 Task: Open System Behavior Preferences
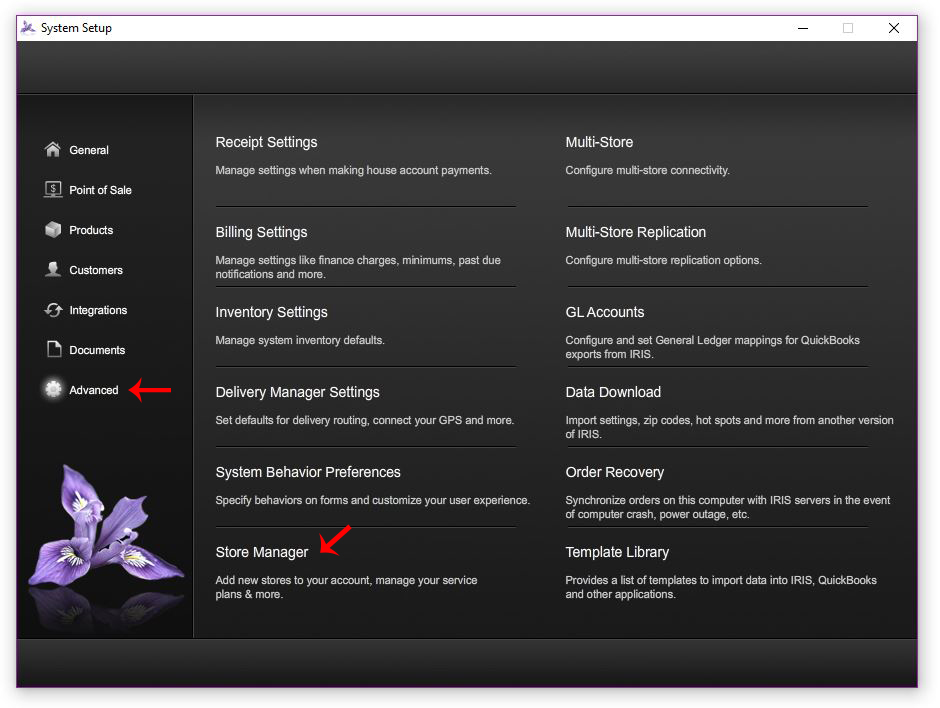click(308, 472)
